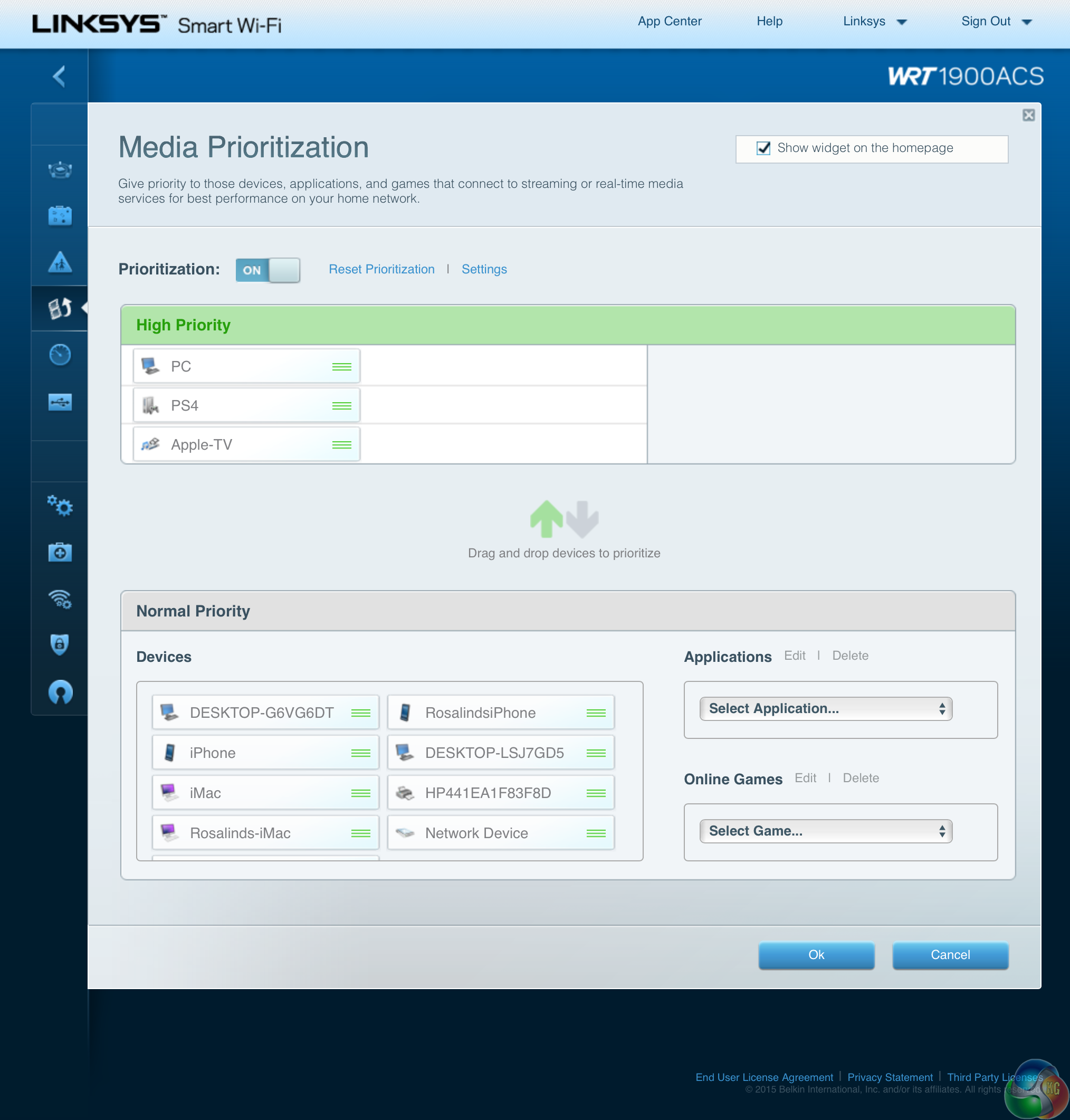
Task: Open External Storage USB icon
Action: 59,402
